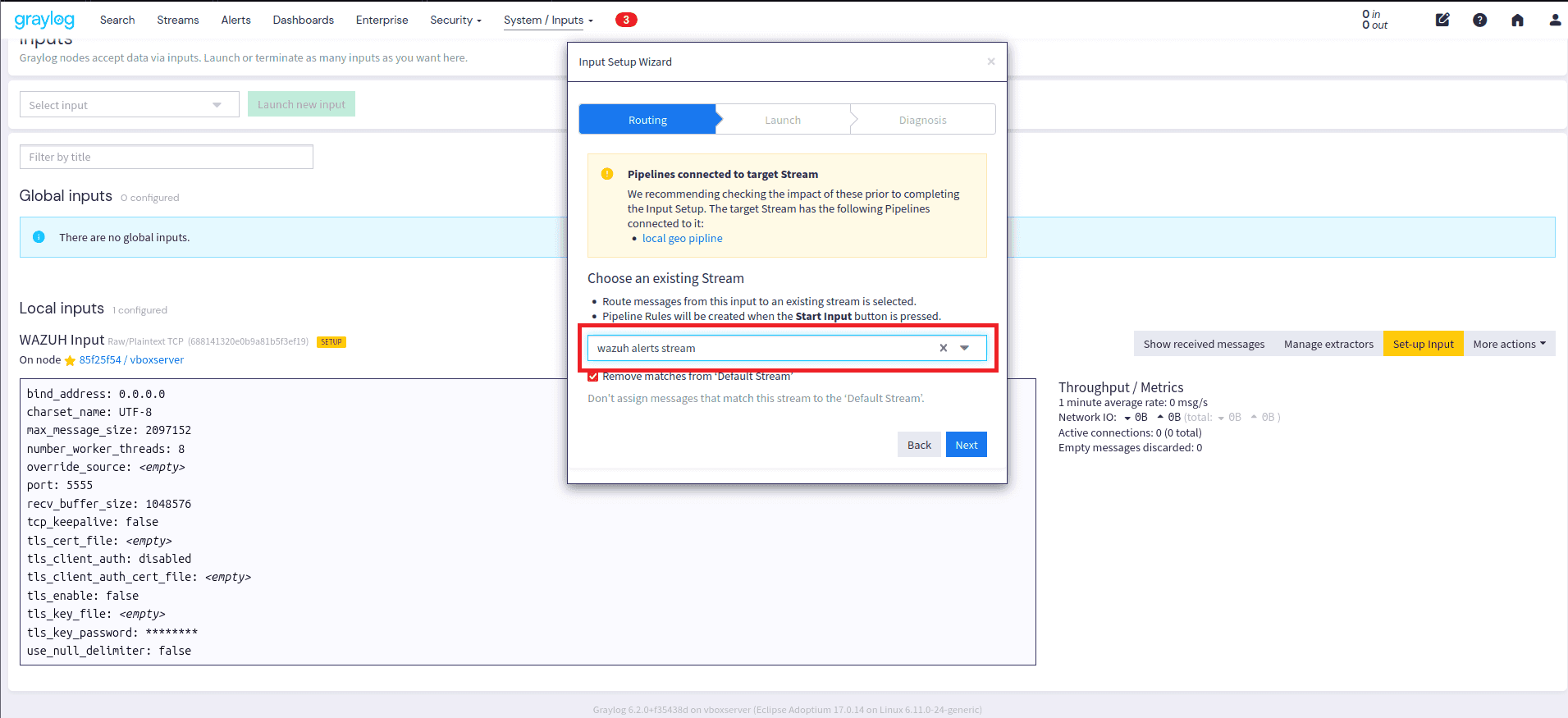Image resolution: width=1568 pixels, height=718 pixels.
Task: Click the pipelines warning icon
Action: point(607,174)
